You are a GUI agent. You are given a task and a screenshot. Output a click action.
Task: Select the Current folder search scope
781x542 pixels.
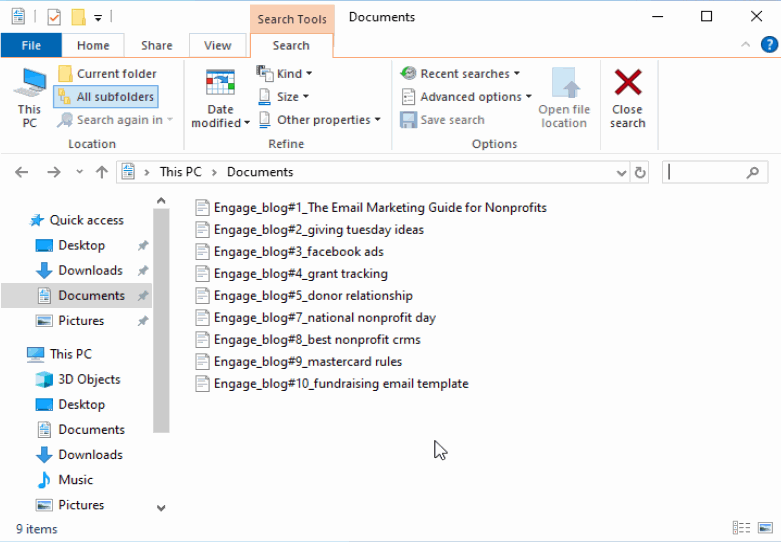(107, 73)
